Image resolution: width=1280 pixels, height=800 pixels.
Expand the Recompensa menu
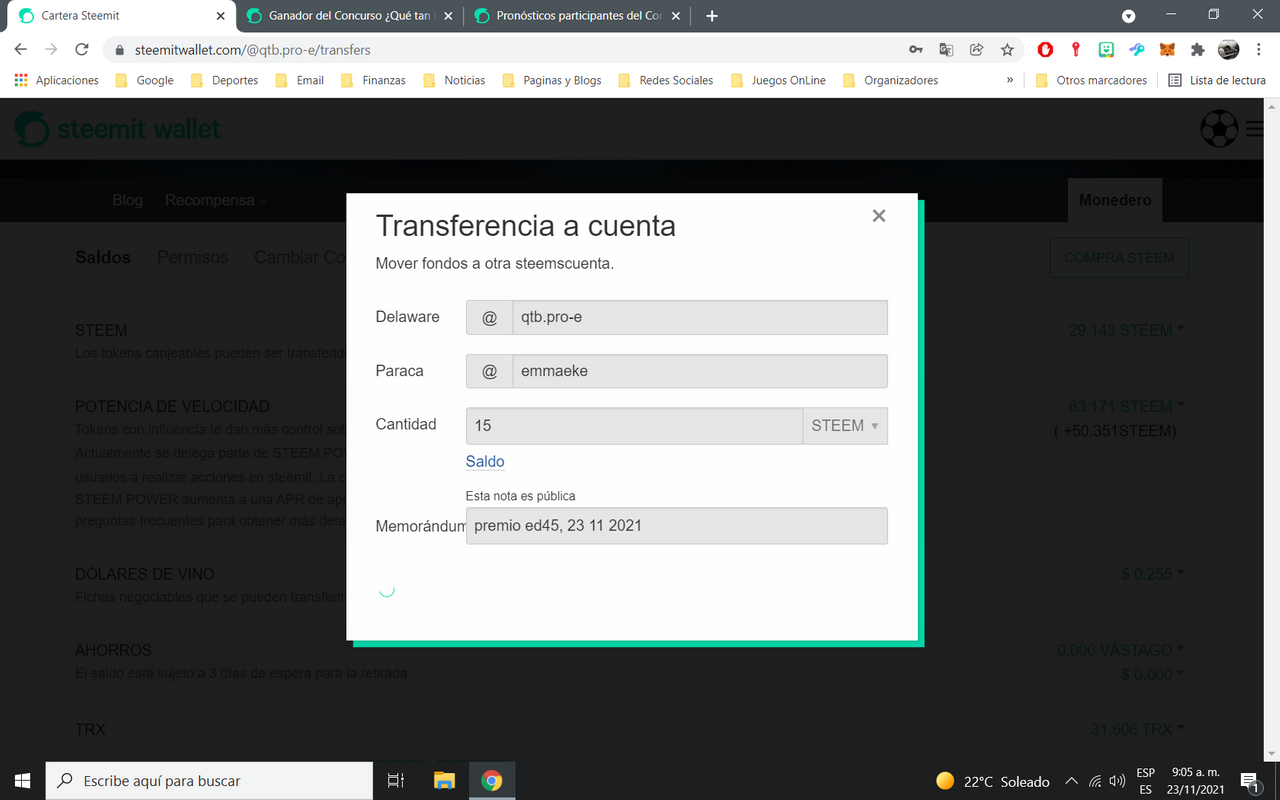pos(215,200)
